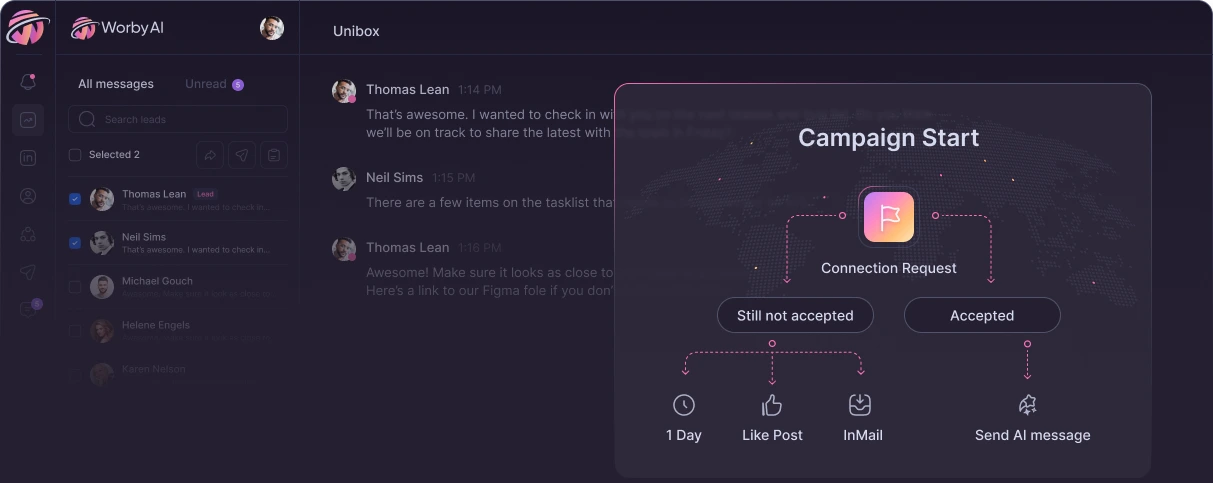Click the send icon beside Selected 2

click(241, 155)
